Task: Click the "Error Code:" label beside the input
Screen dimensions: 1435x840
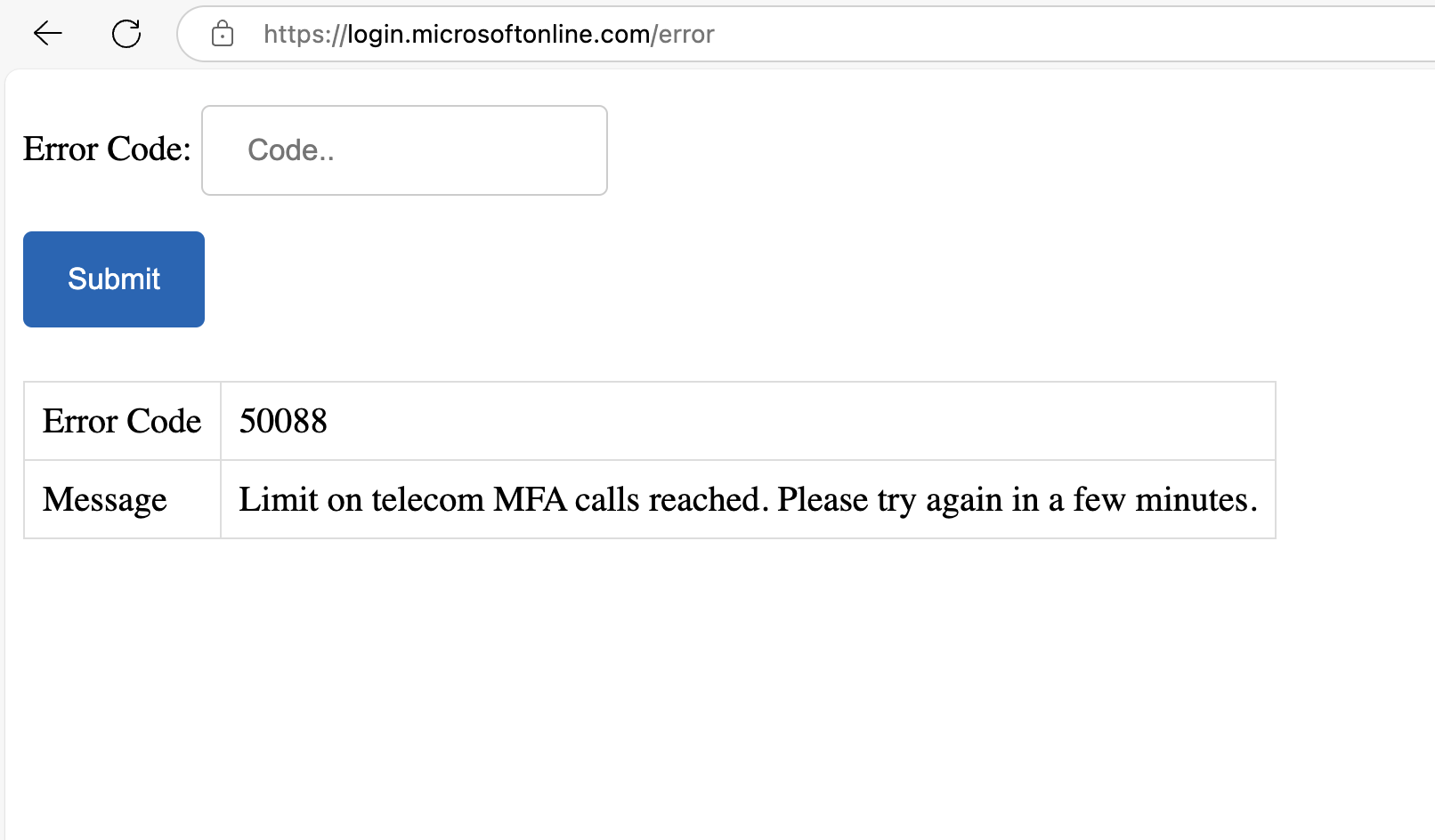Action: click(107, 149)
